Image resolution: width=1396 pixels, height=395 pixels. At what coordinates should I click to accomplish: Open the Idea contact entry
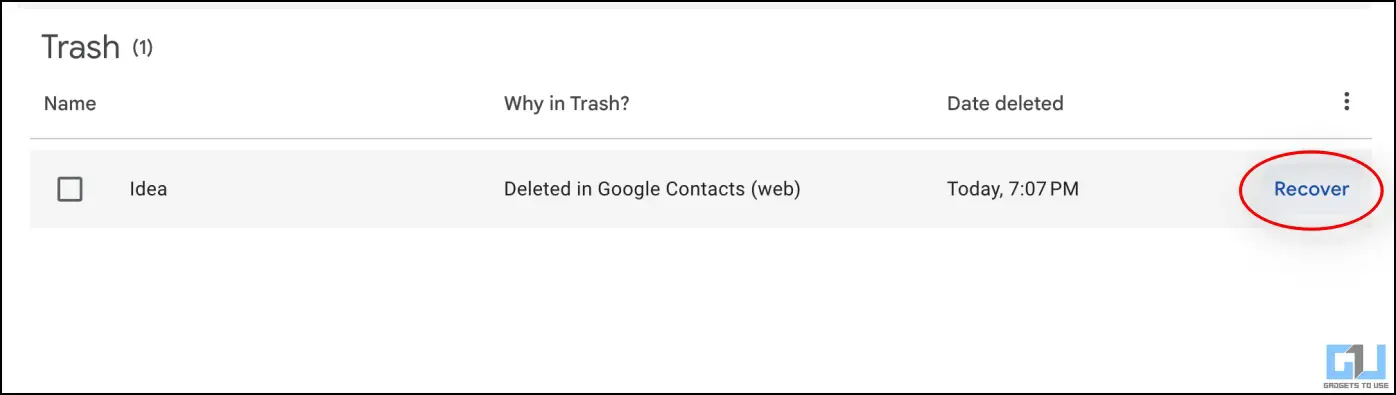pyautogui.click(x=148, y=189)
